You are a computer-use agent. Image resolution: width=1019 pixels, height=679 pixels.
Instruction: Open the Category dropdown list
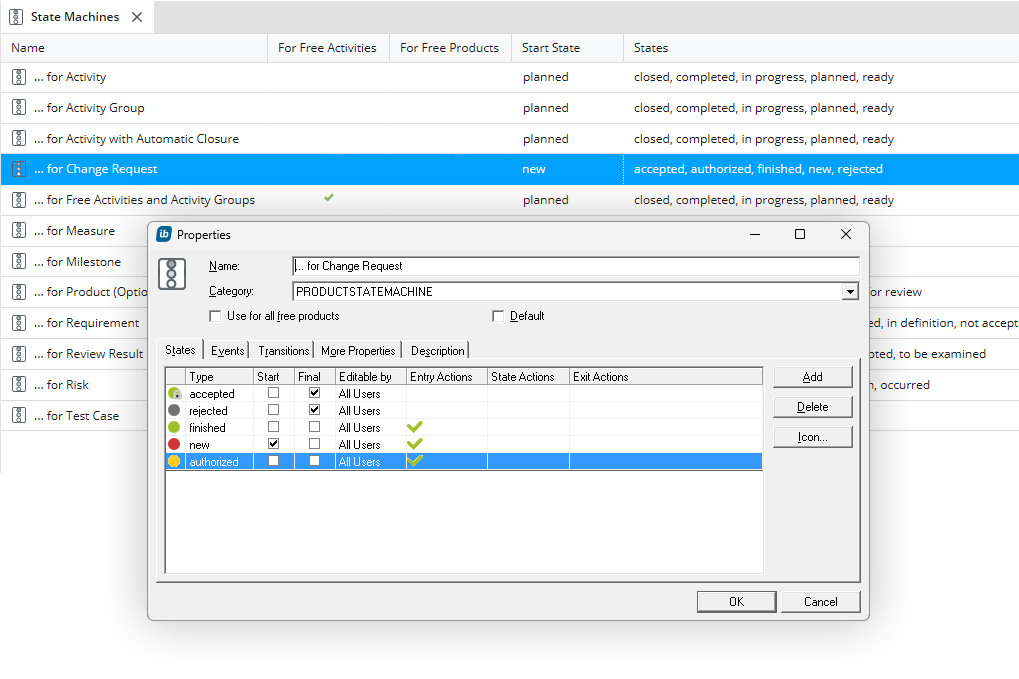point(850,292)
